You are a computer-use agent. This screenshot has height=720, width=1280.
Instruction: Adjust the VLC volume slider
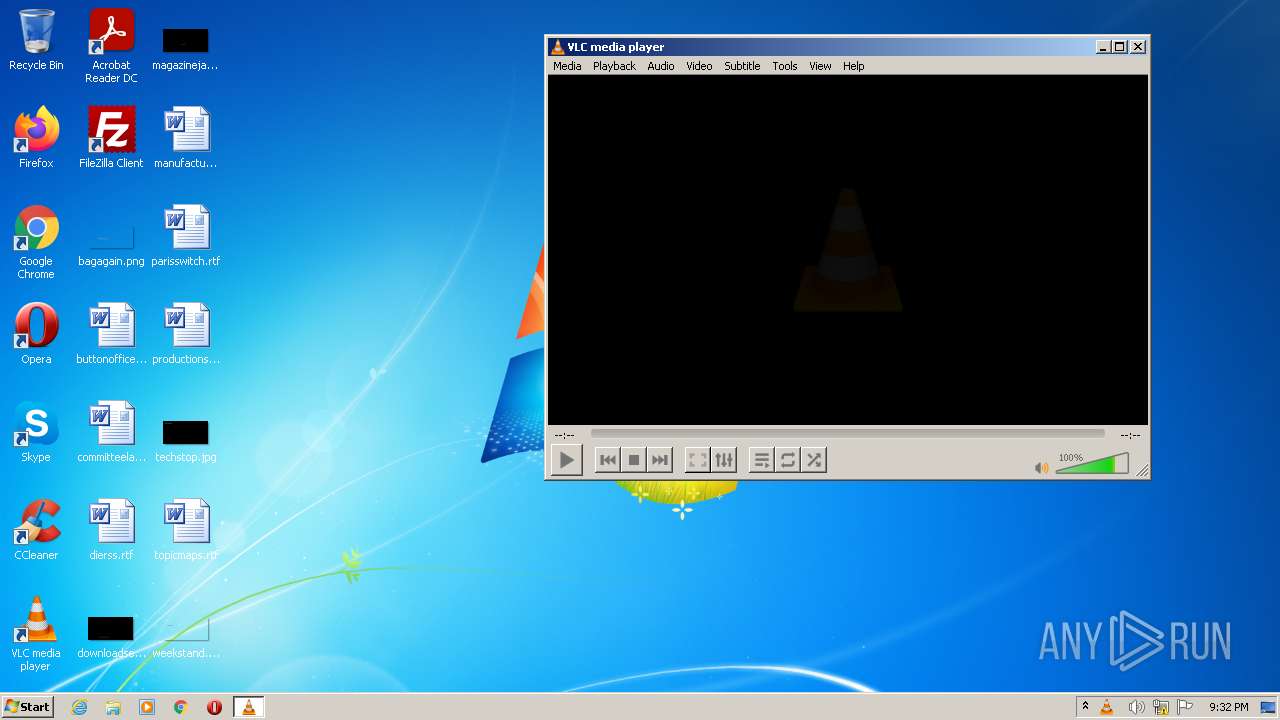(1092, 464)
